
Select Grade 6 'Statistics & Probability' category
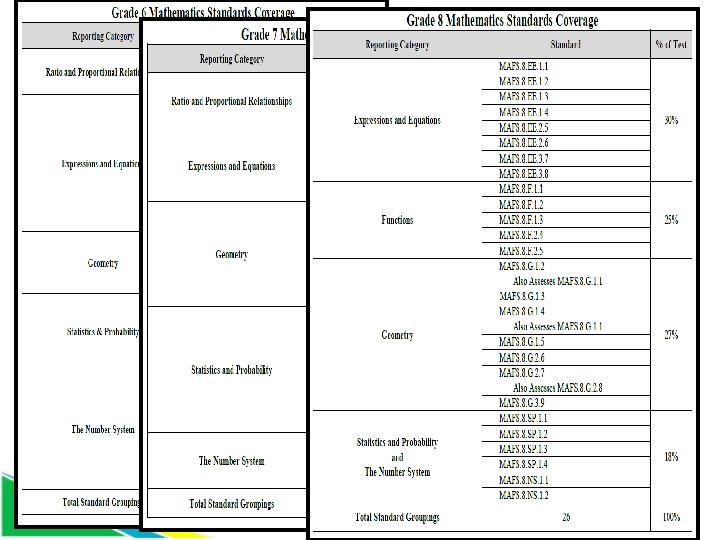[x=103, y=332]
